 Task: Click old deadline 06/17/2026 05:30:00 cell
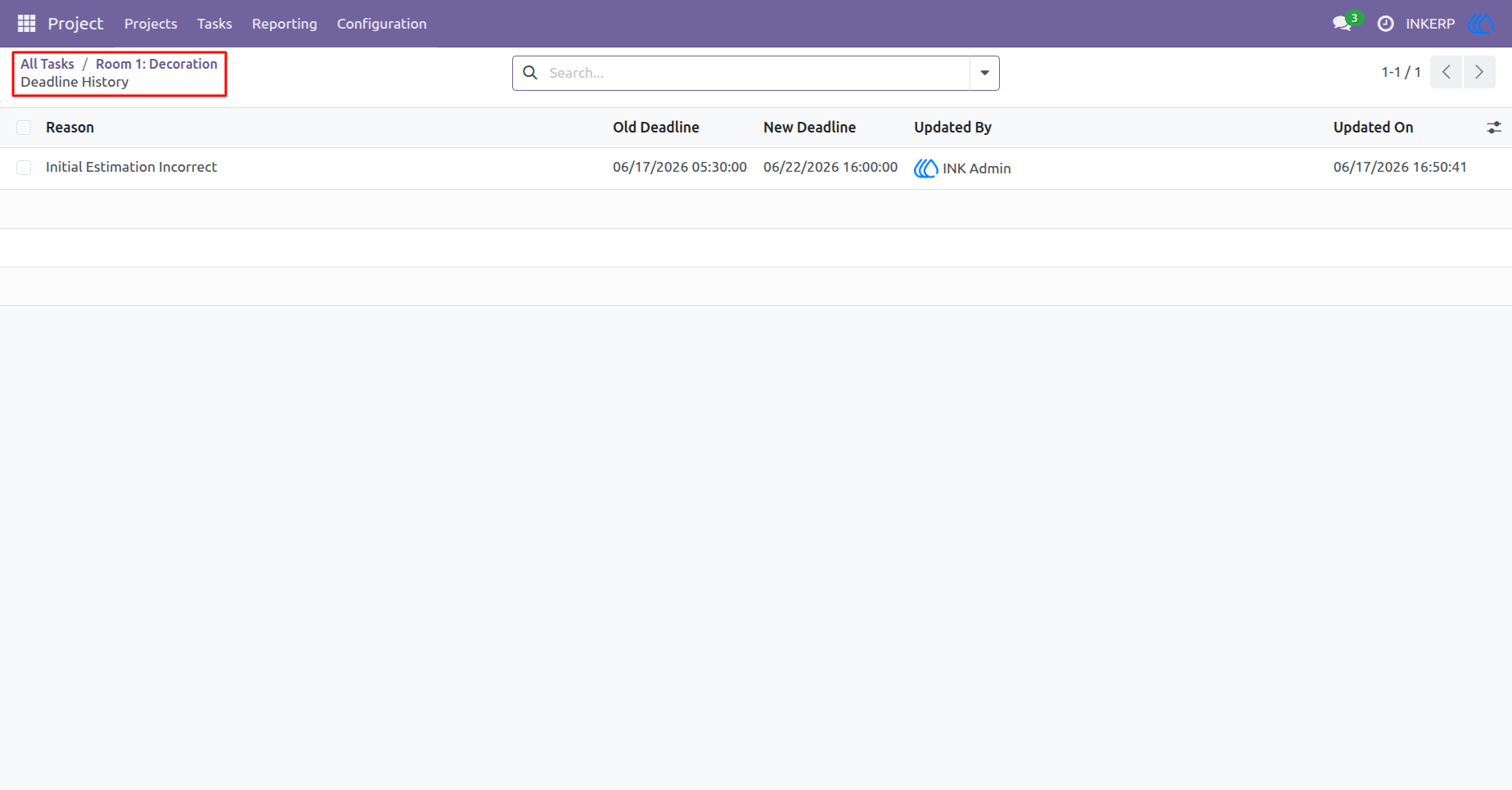click(x=680, y=167)
